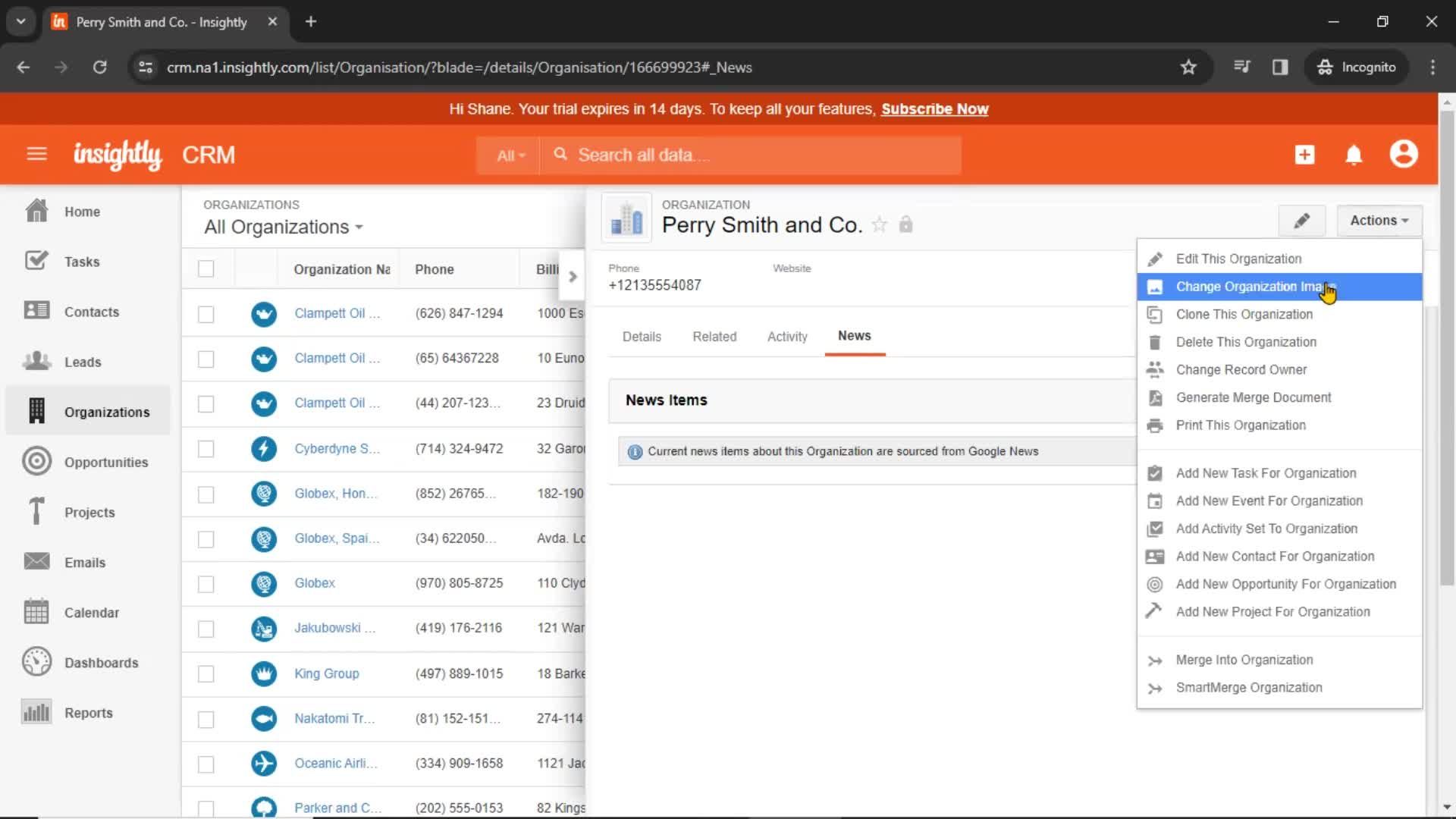The height and width of the screenshot is (819, 1456).
Task: Switch to the Details tab
Action: point(642,337)
